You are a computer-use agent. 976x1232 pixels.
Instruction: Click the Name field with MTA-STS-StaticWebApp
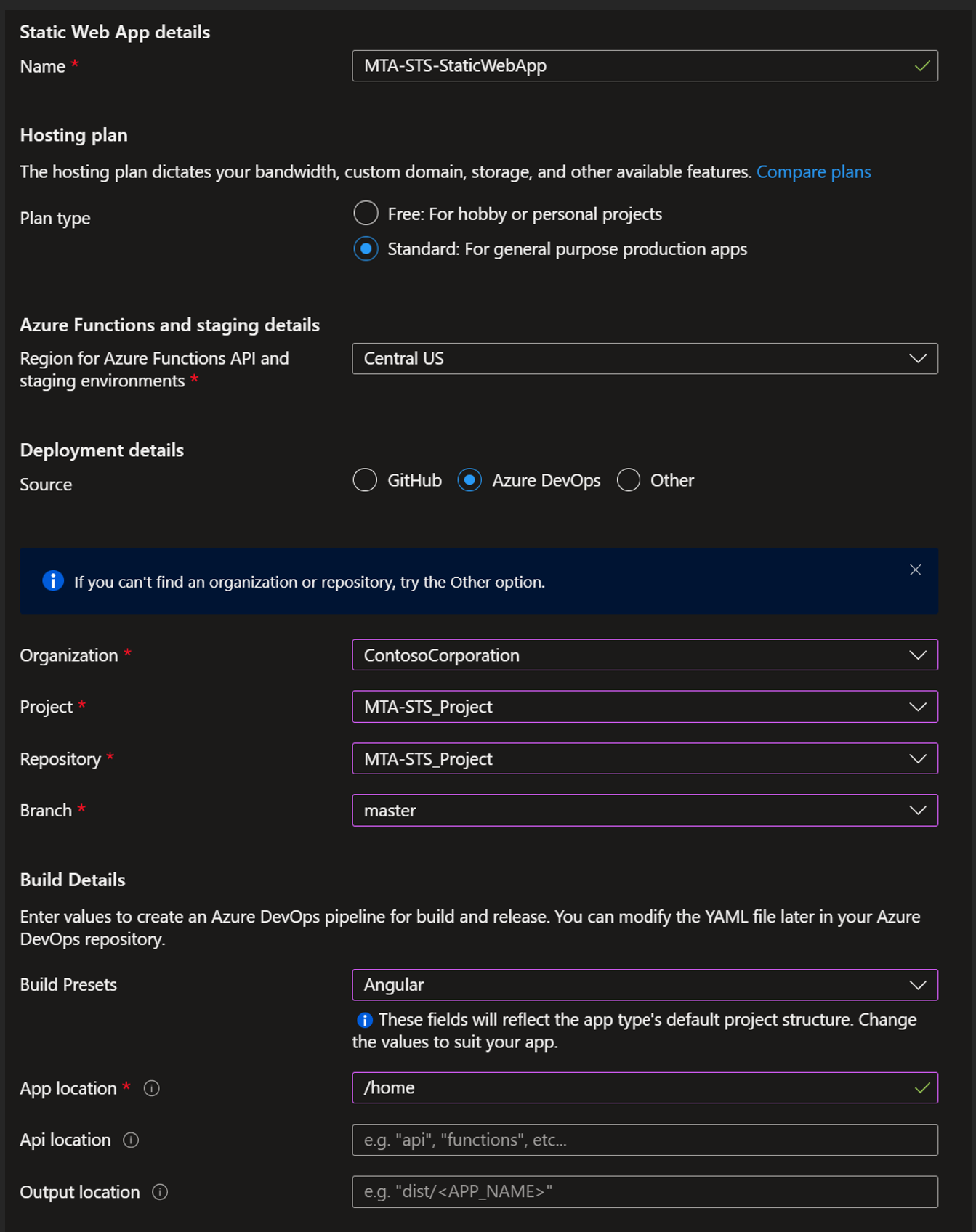[x=632, y=66]
